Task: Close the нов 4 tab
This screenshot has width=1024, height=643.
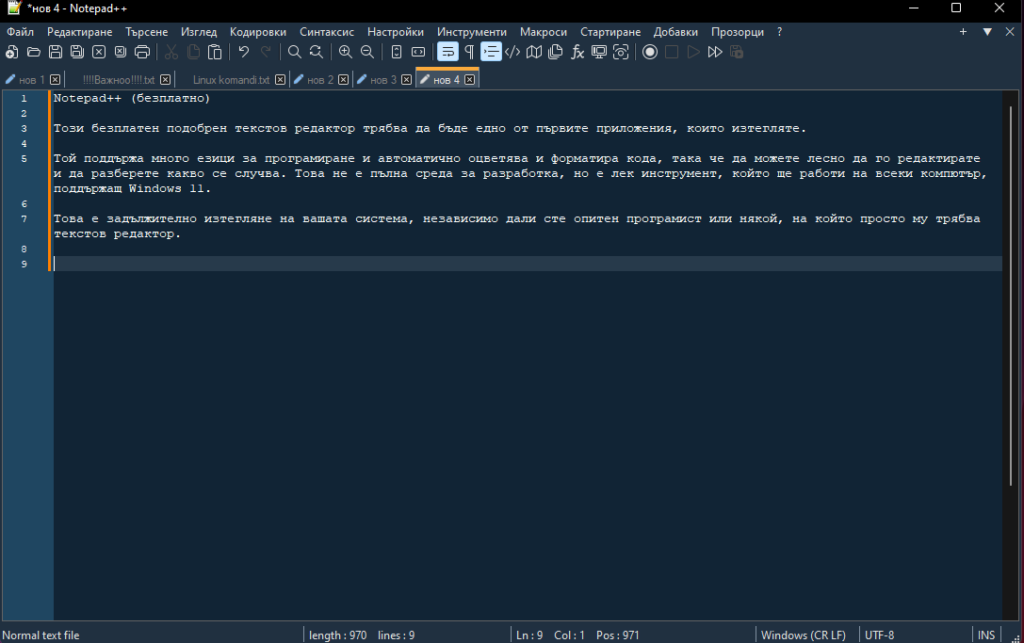Action: 470,80
